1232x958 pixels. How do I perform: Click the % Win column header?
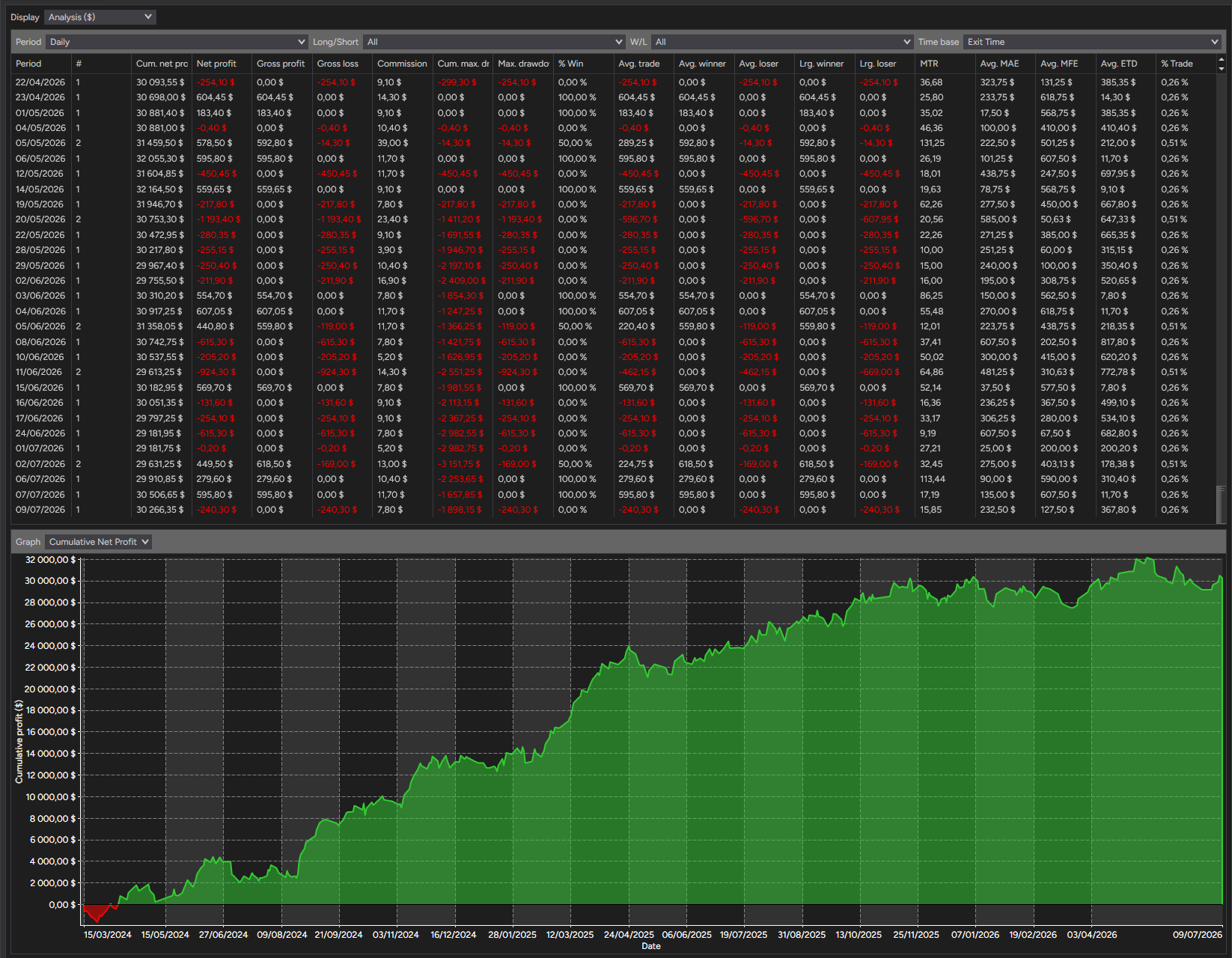click(584, 64)
